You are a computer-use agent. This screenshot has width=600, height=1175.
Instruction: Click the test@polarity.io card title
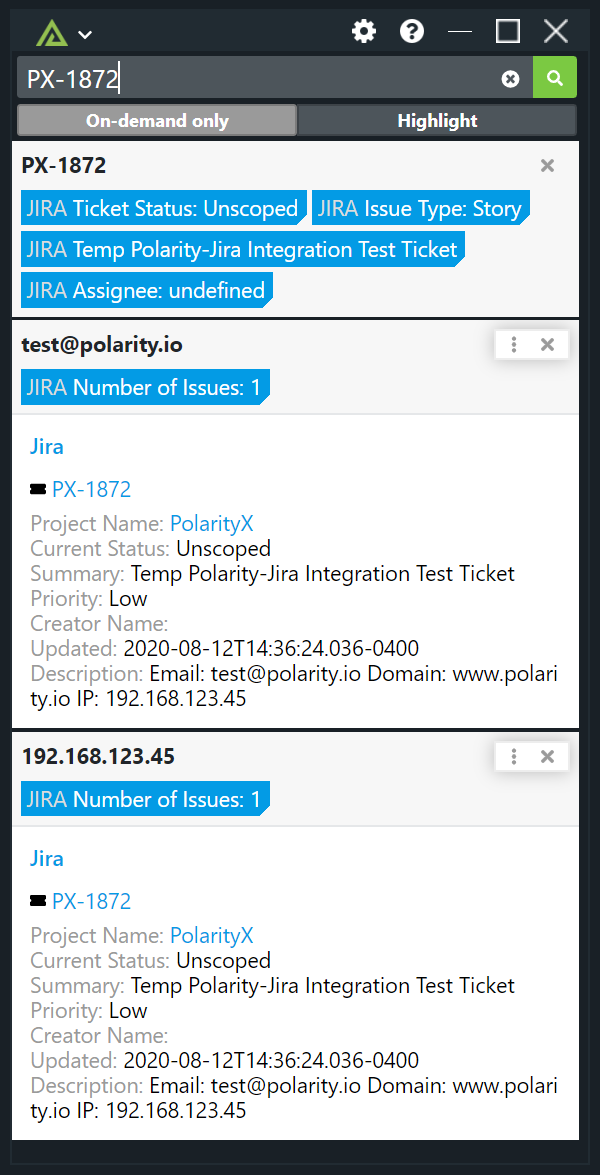pos(102,345)
